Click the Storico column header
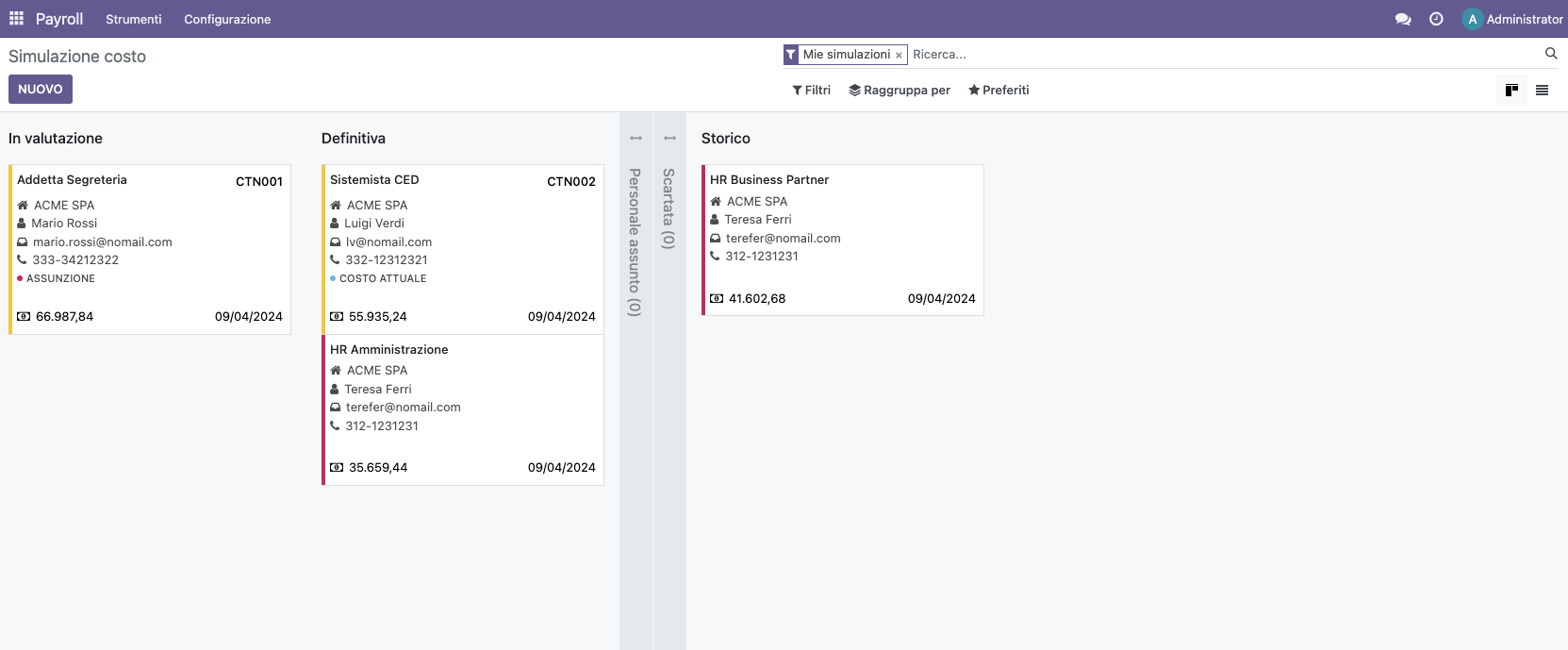This screenshot has width=1568, height=650. 726,139
